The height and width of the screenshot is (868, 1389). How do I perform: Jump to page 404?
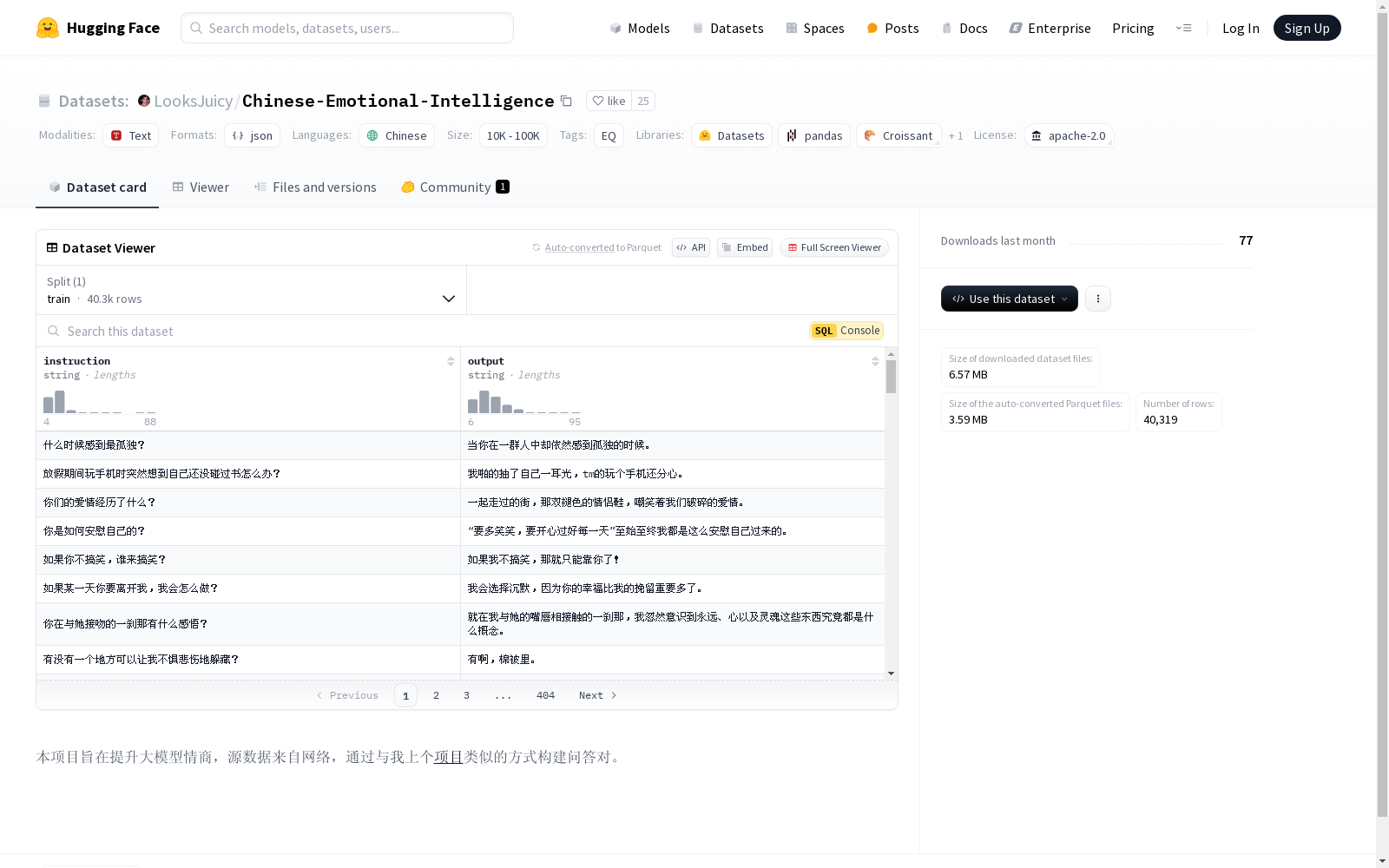545,695
